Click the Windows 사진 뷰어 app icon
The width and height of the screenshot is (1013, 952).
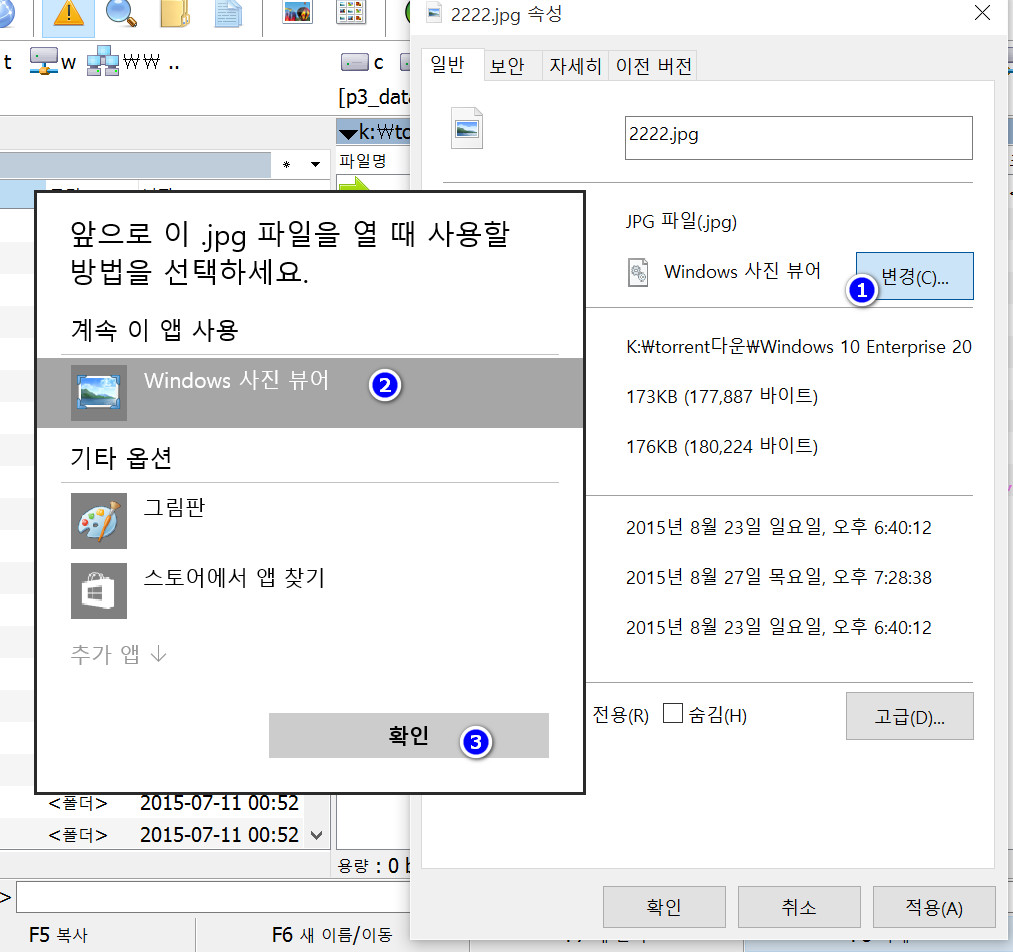[x=99, y=393]
